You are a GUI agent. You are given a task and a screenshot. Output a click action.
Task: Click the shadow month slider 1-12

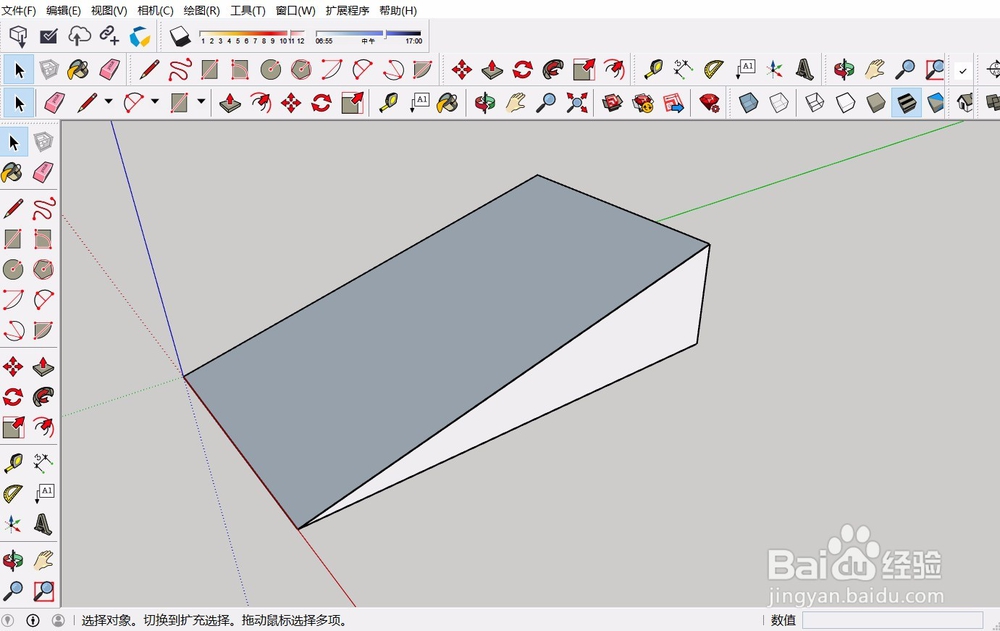[253, 36]
